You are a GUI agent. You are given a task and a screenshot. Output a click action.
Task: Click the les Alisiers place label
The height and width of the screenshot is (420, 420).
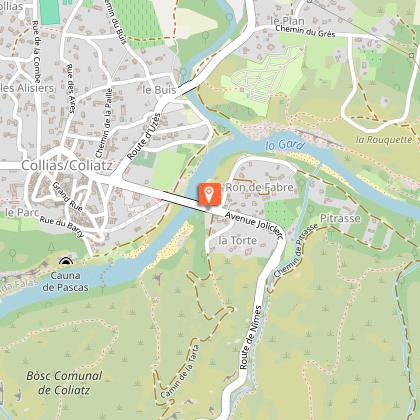click(x=27, y=88)
